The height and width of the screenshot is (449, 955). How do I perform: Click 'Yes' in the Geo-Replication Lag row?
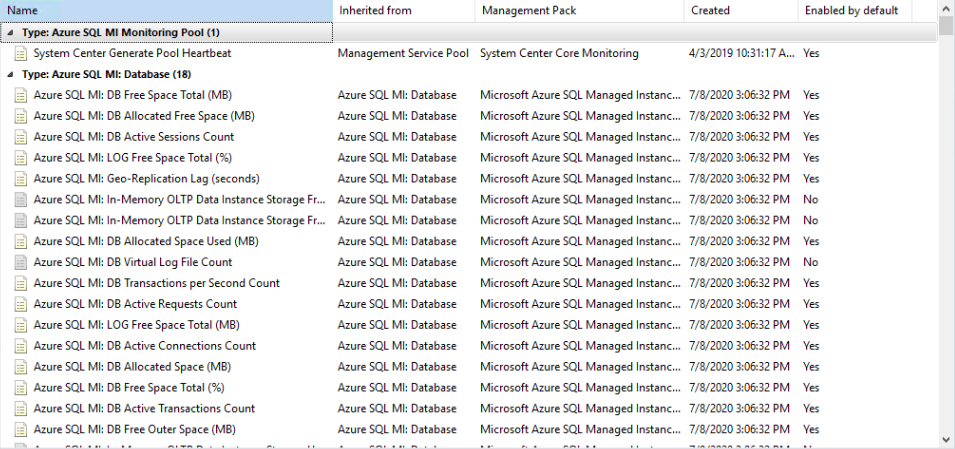811,179
